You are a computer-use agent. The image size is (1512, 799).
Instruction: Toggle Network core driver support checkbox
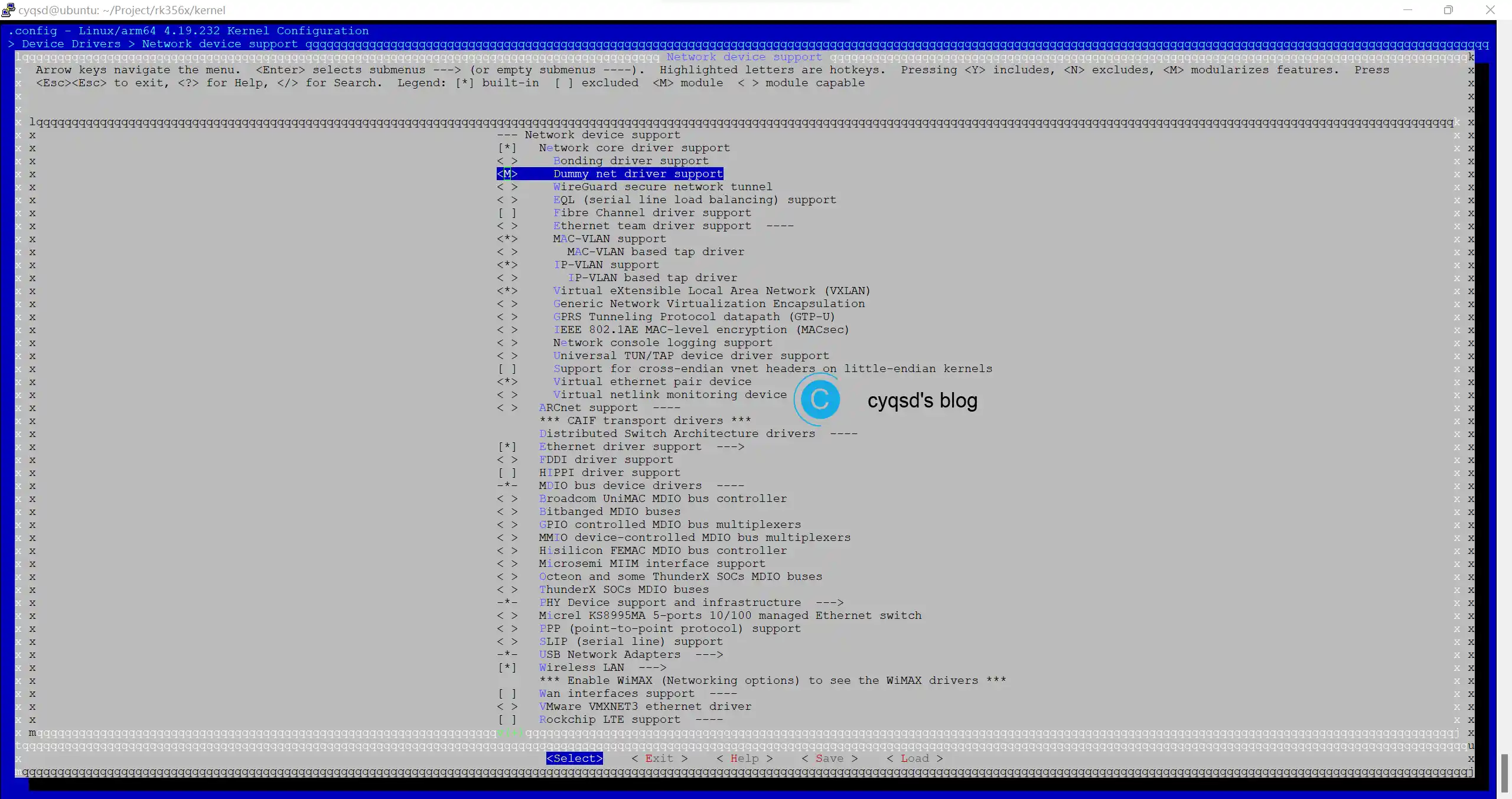tap(507, 148)
